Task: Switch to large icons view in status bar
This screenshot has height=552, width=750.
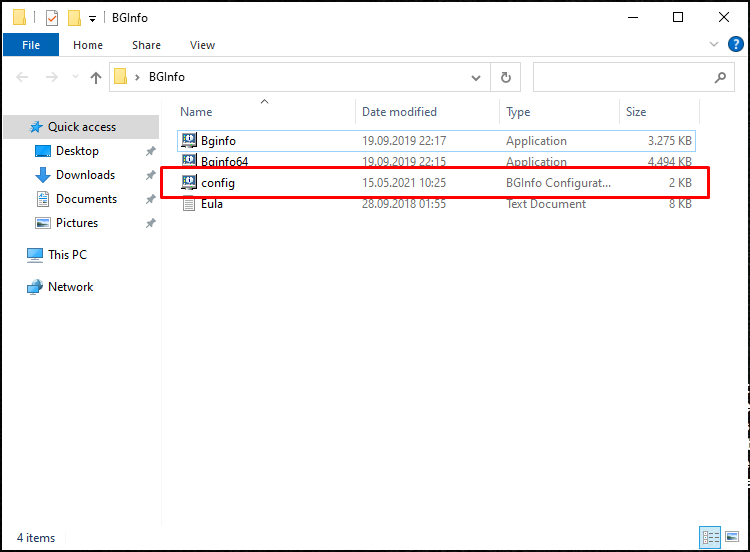Action: click(732, 537)
